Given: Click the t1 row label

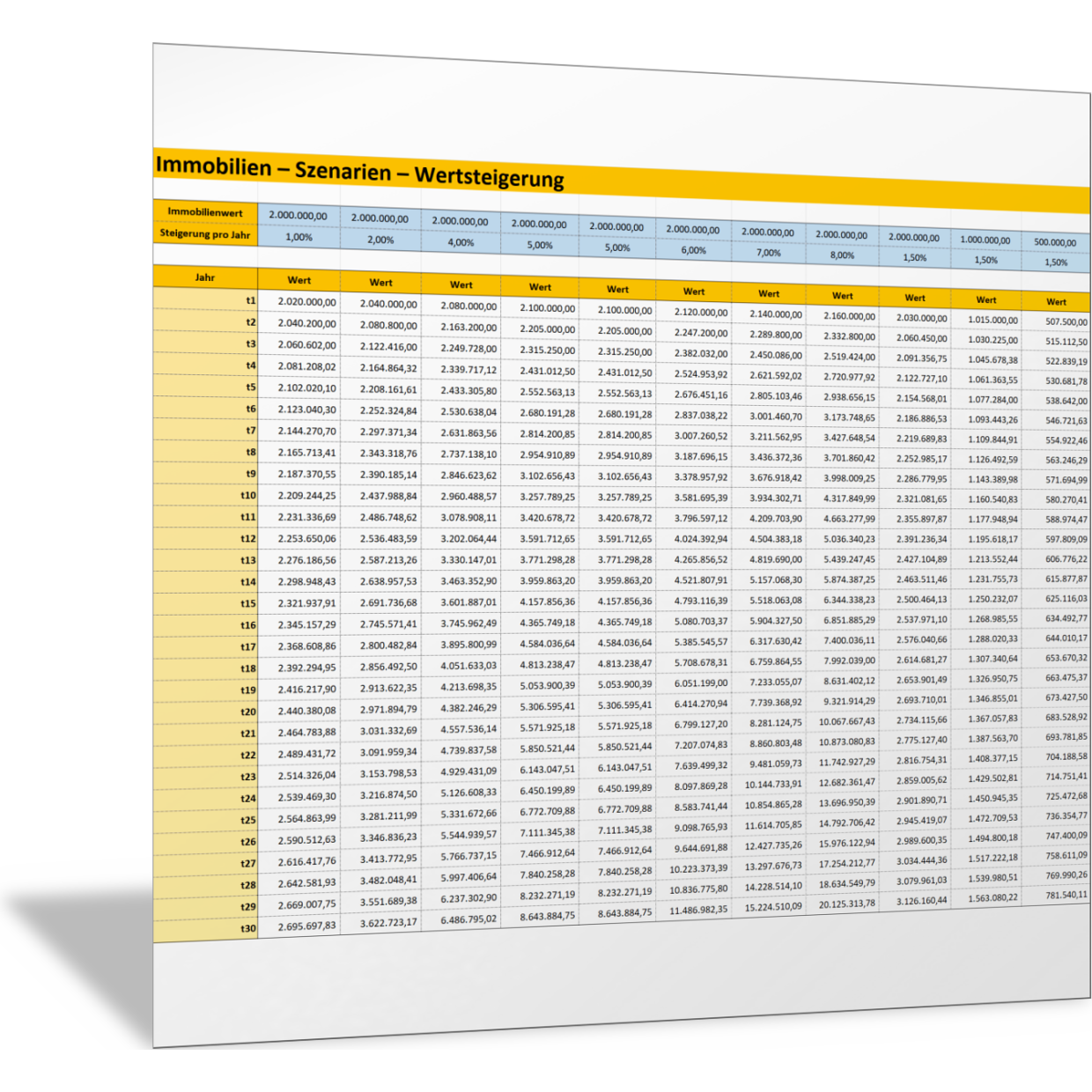Looking at the screenshot, I should (x=250, y=300).
